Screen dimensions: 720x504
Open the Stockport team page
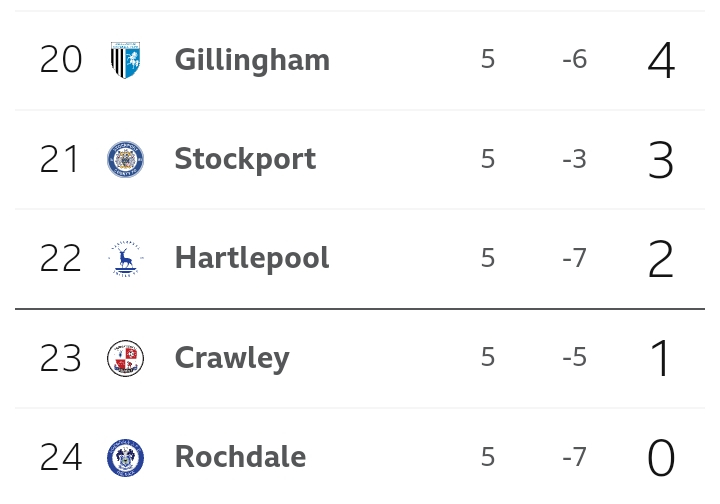click(x=245, y=160)
